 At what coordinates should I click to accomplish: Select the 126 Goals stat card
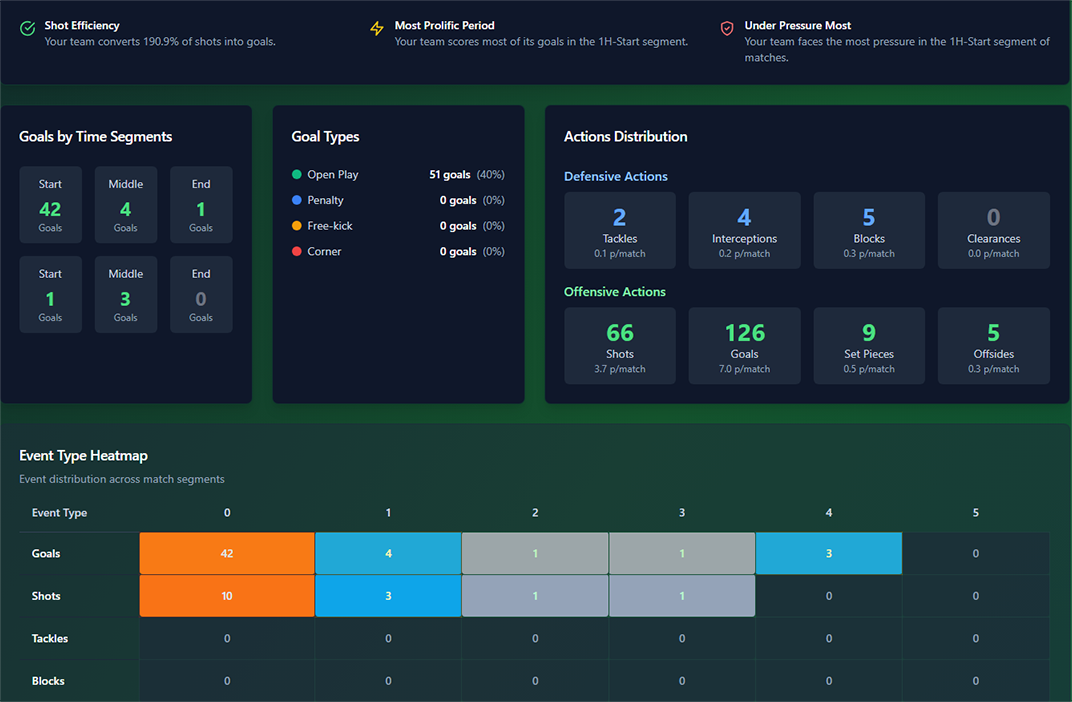[744, 345]
